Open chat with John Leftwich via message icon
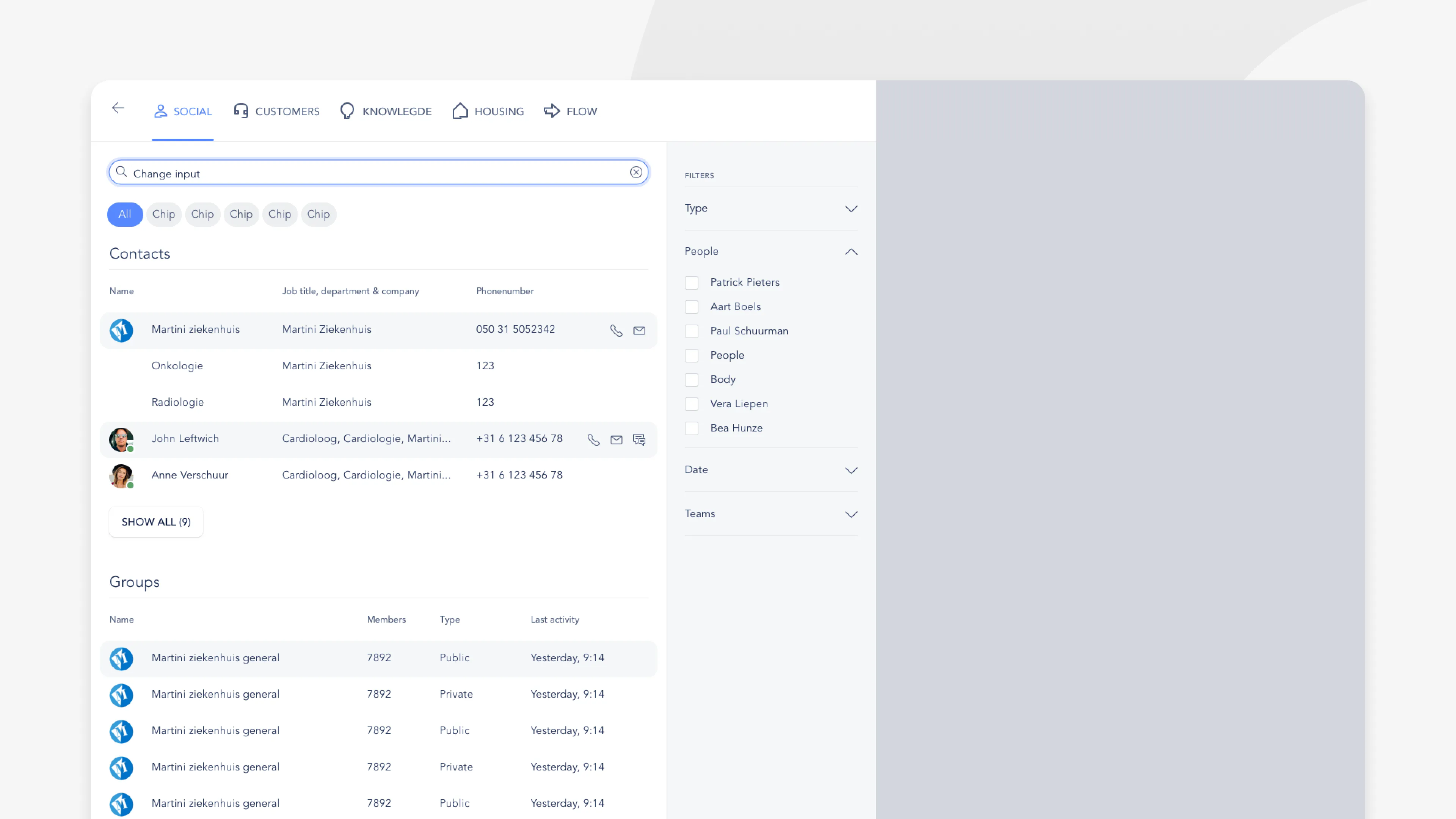This screenshot has width=1456, height=819. 639,439
